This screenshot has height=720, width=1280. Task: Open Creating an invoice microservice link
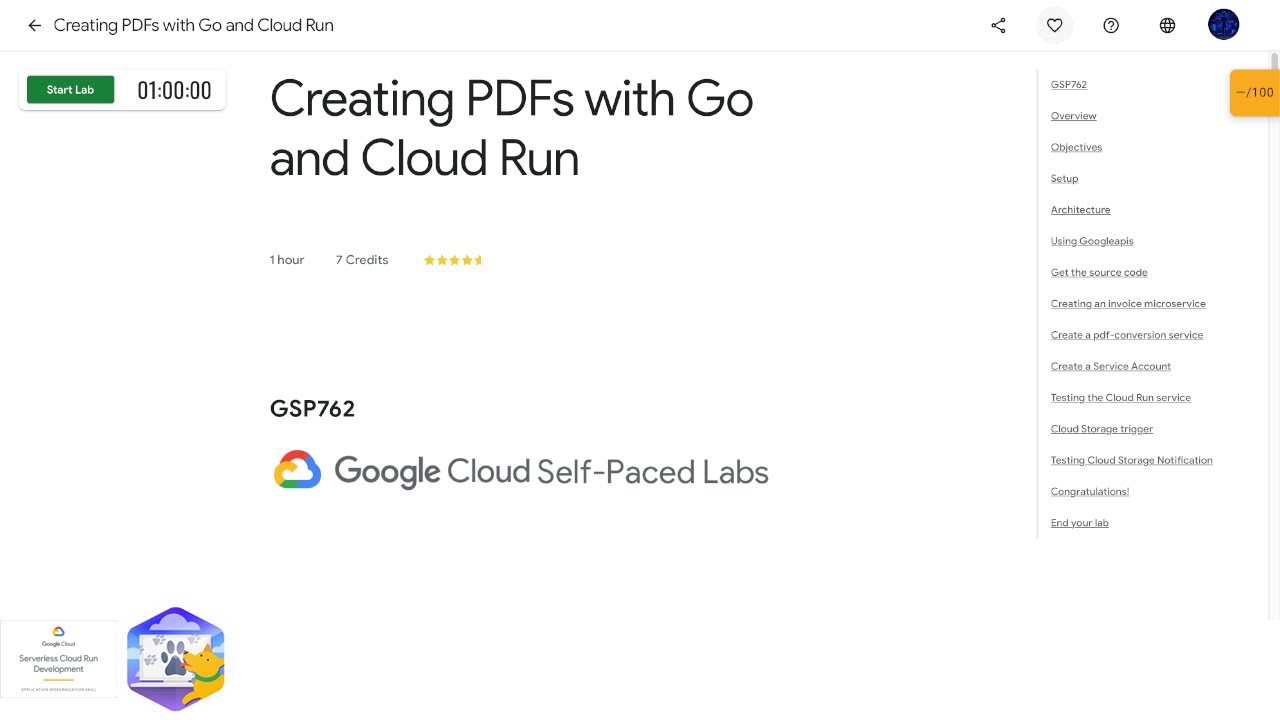point(1128,304)
